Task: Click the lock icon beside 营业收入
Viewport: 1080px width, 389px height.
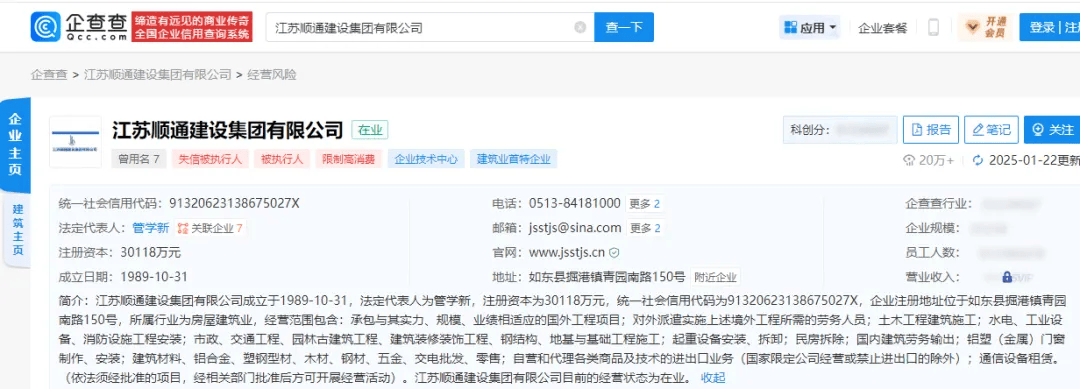Action: pos(1006,277)
